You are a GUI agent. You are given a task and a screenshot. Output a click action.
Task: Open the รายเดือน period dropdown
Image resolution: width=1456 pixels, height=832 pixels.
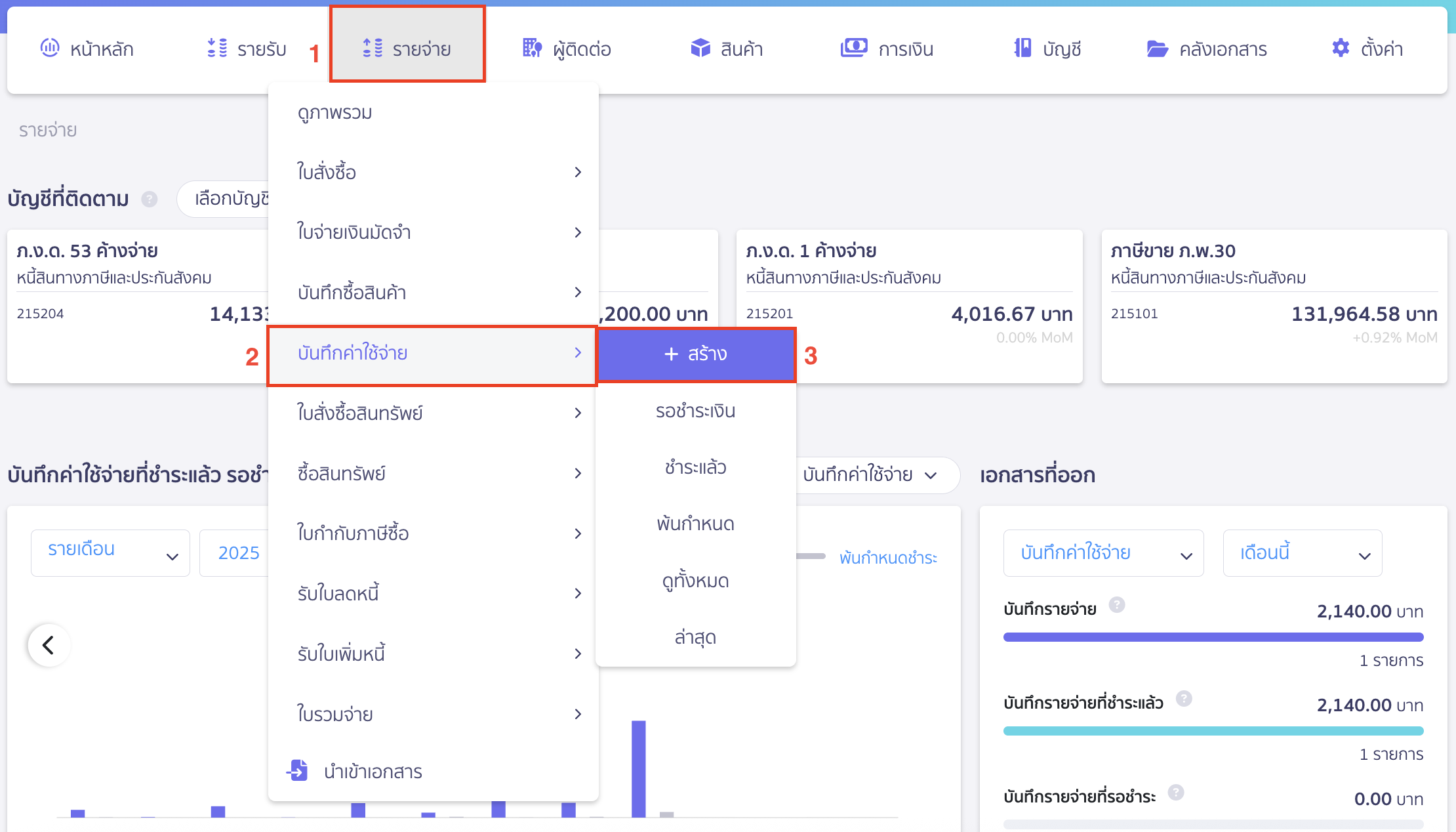coord(110,552)
